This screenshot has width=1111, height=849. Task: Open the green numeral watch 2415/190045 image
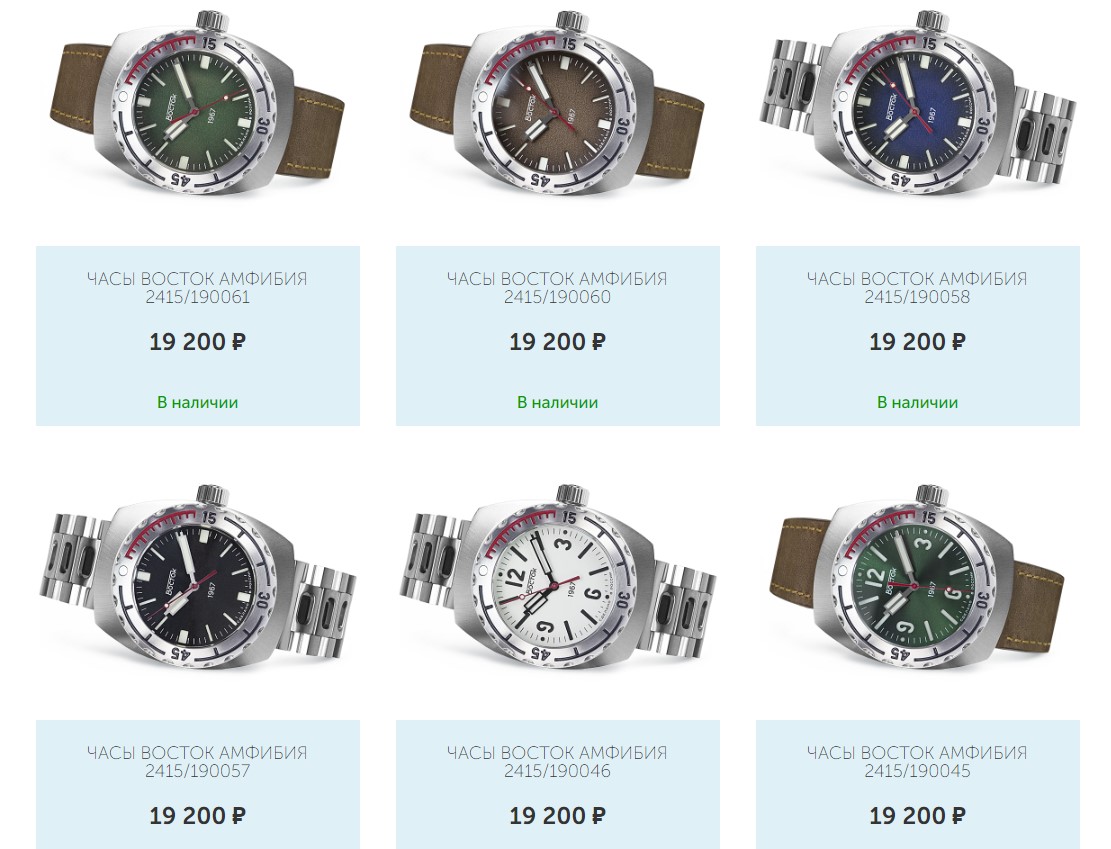point(918,578)
